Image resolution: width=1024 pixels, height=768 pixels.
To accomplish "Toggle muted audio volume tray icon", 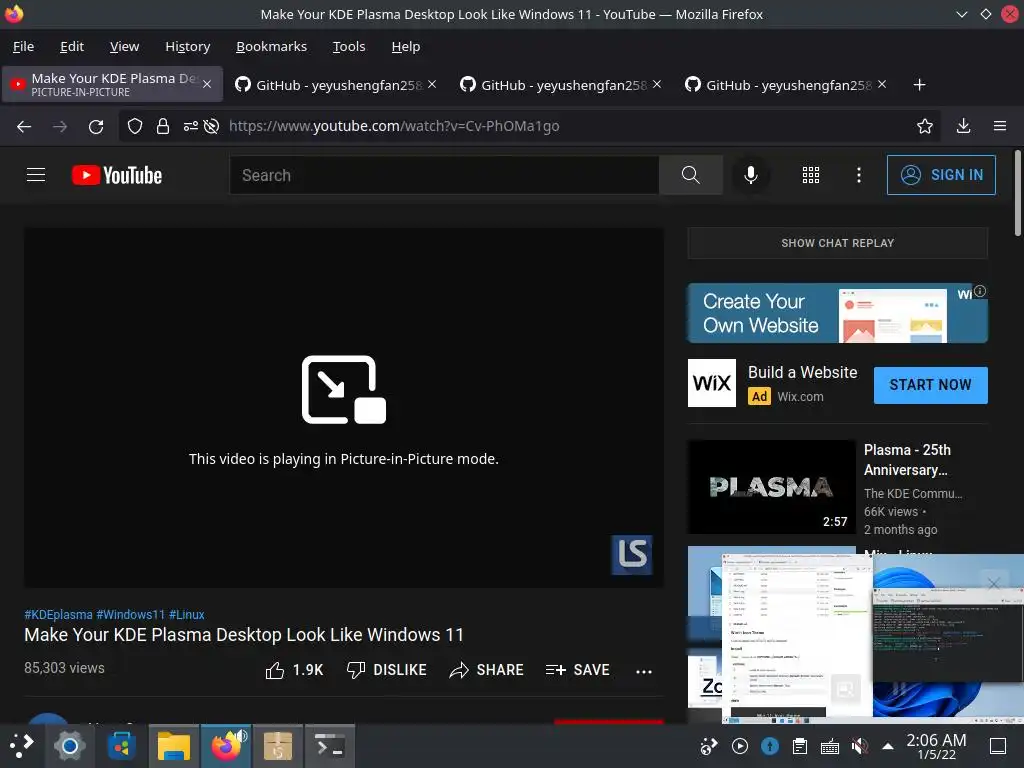I will pos(859,746).
